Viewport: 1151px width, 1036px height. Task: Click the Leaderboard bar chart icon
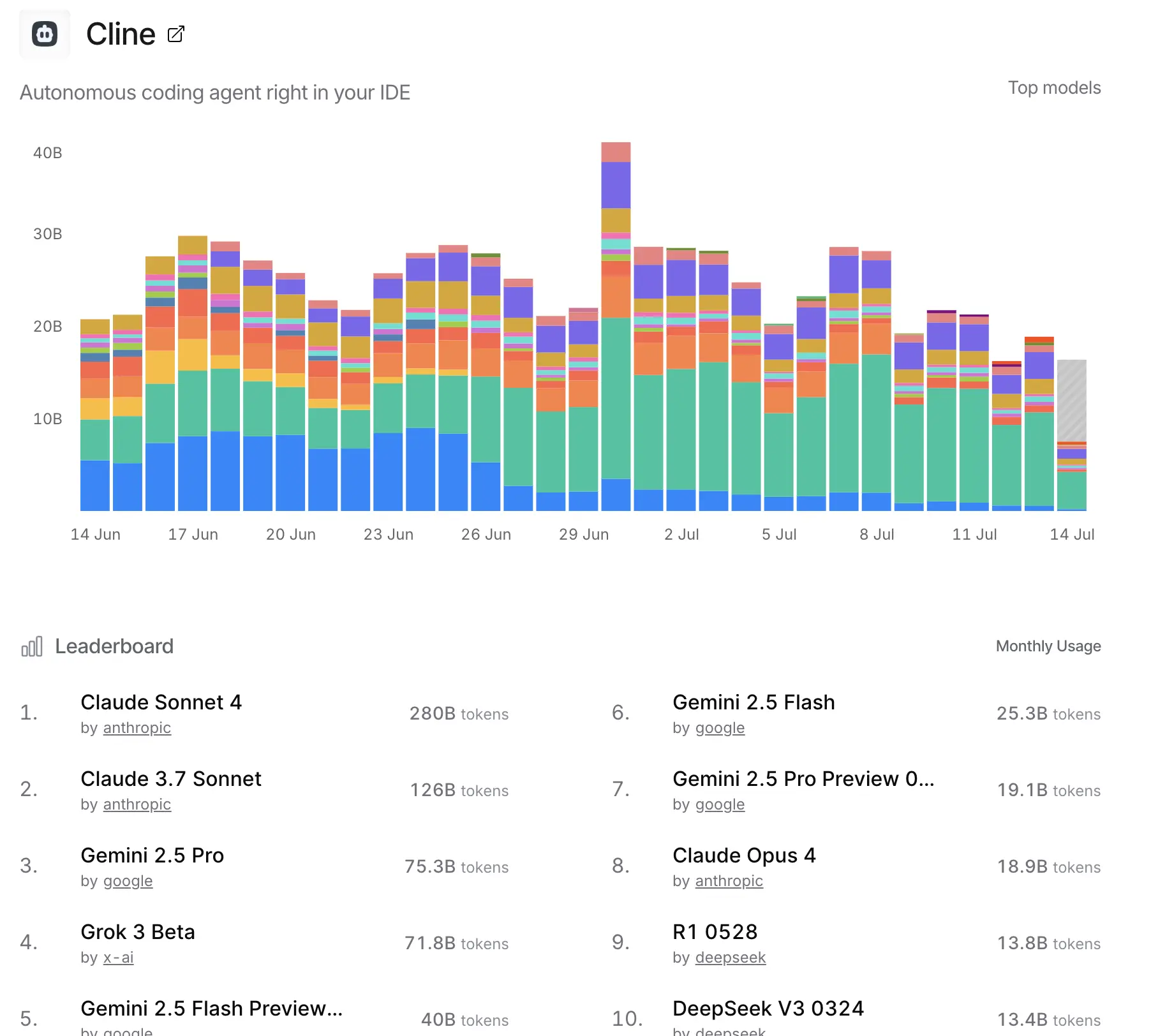(x=32, y=646)
